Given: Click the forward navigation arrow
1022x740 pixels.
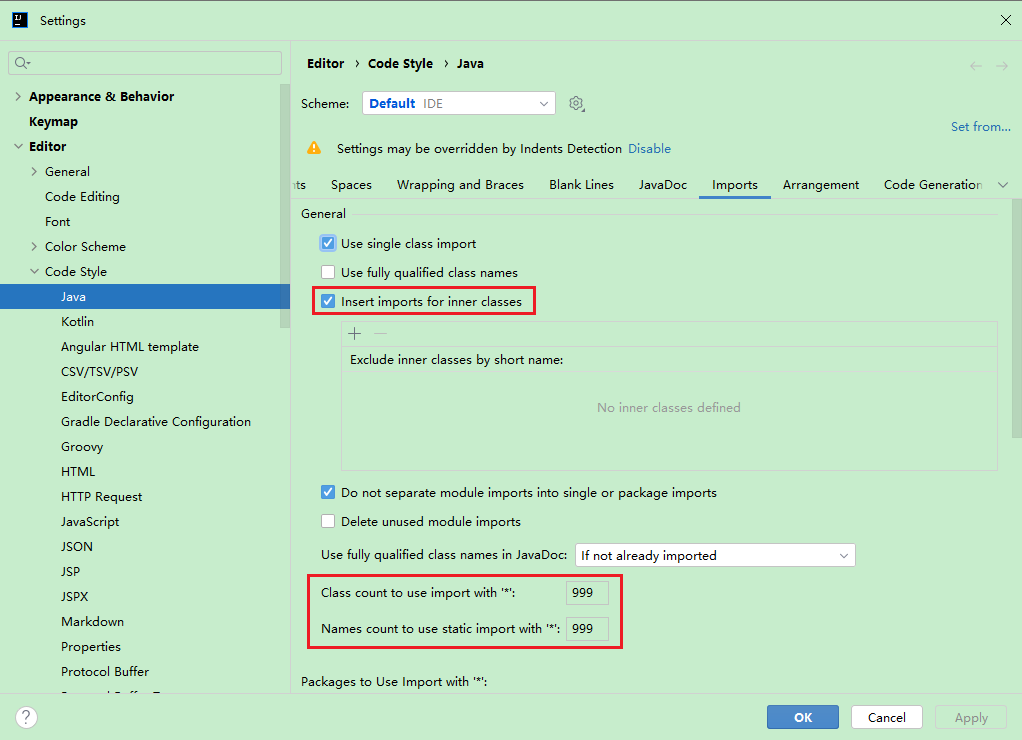Looking at the screenshot, I should point(1001,66).
